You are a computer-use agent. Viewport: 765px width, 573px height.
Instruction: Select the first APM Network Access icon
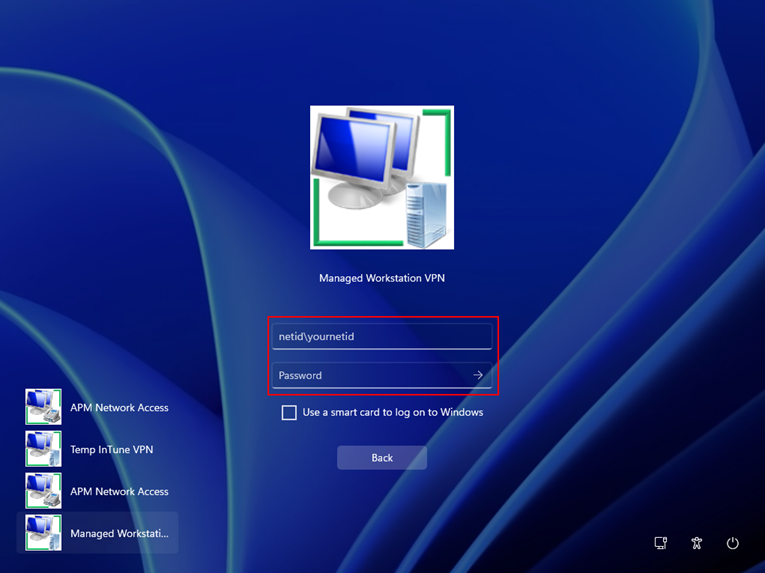tap(43, 407)
